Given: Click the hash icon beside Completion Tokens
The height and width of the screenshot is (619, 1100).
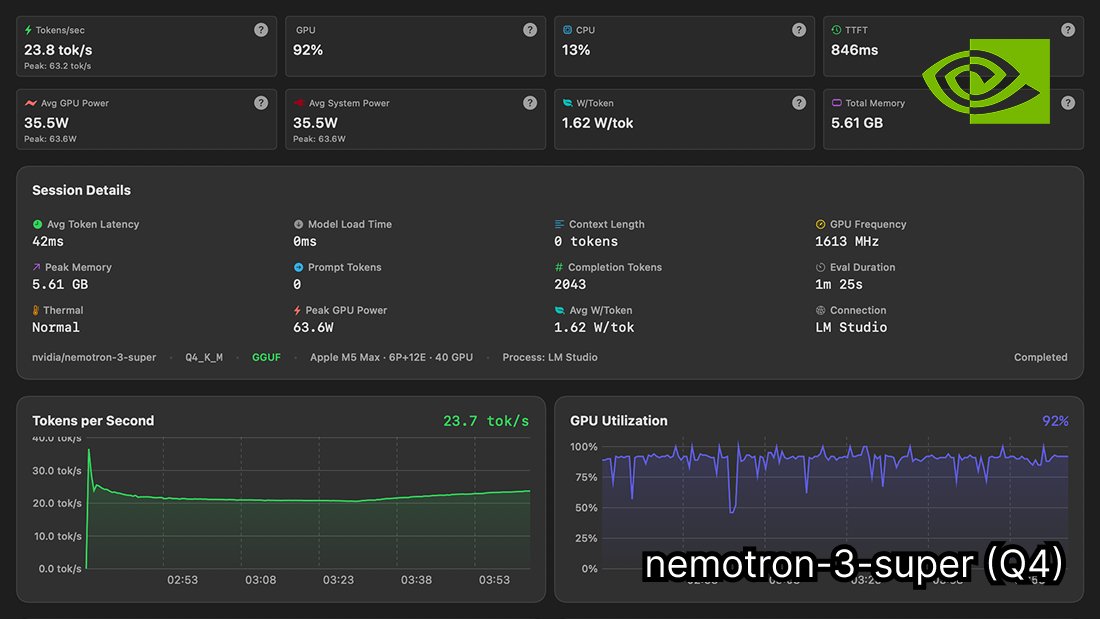Looking at the screenshot, I should coord(559,267).
